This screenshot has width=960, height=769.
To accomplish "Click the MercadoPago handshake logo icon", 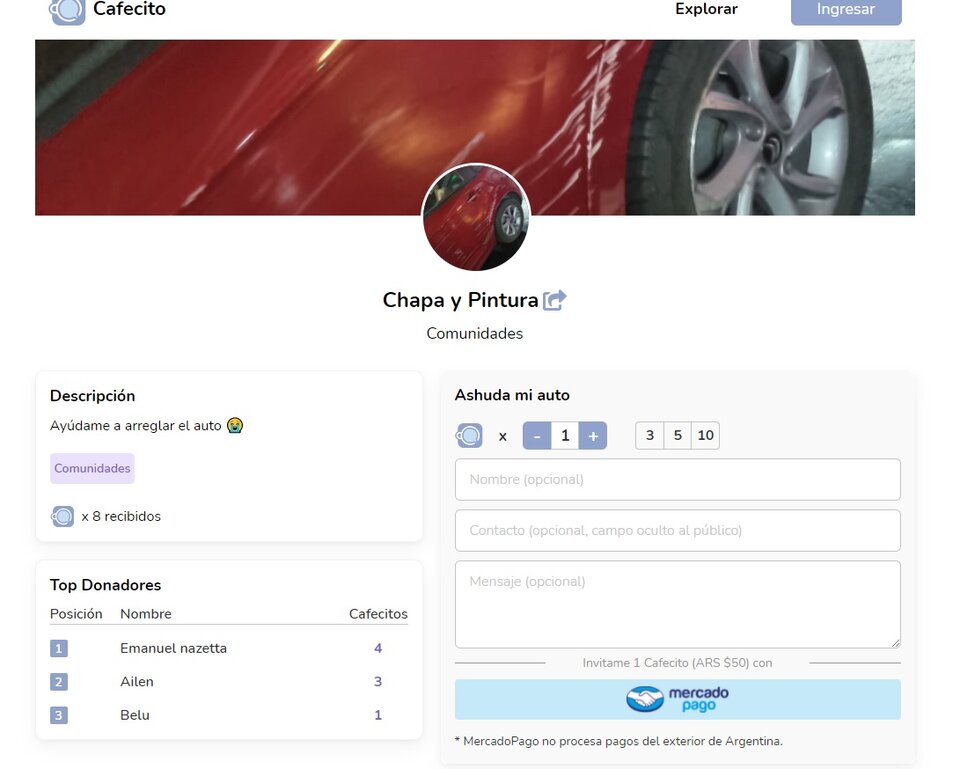I will click(645, 699).
